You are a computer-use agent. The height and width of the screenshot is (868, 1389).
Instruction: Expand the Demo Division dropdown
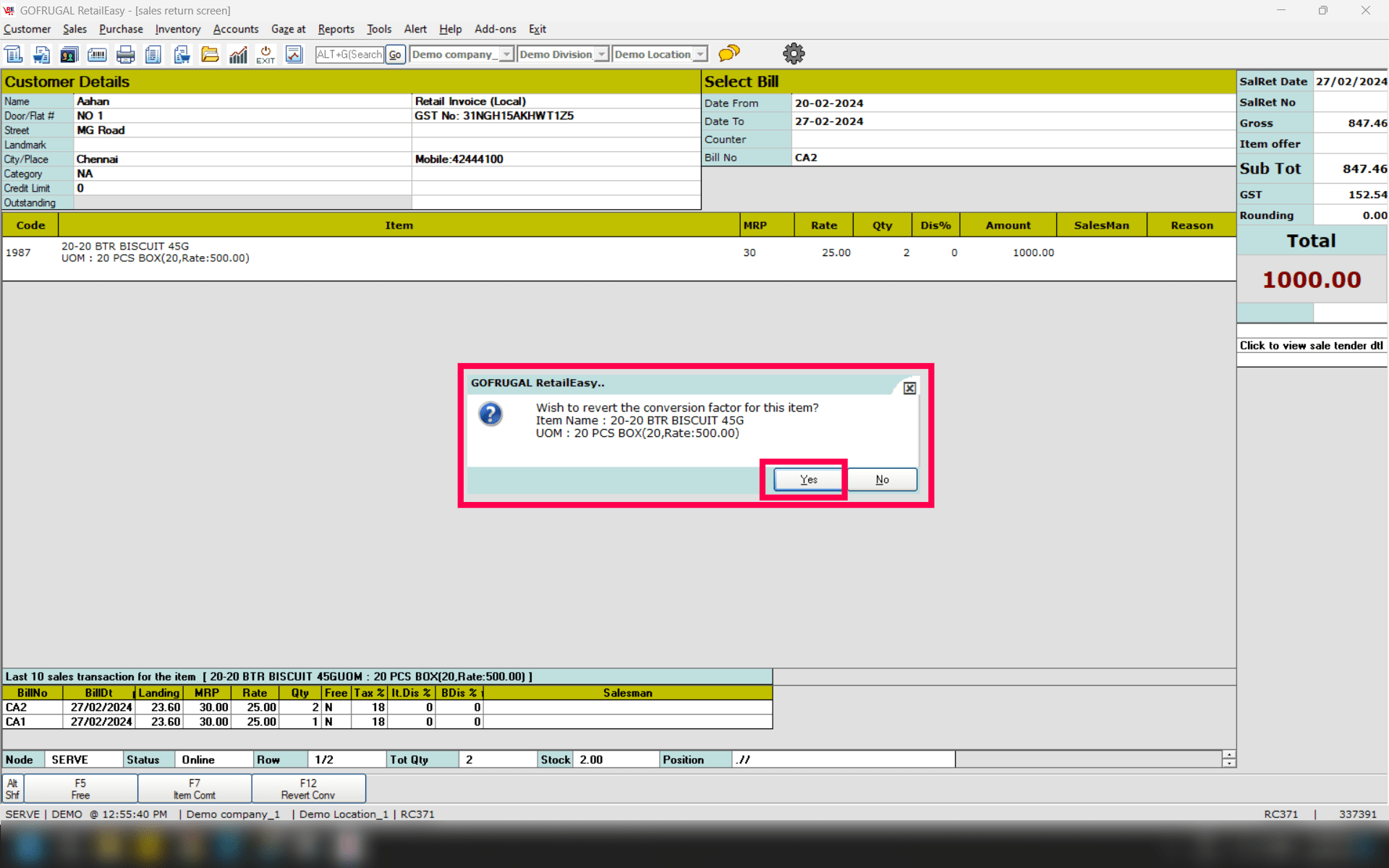(x=601, y=54)
